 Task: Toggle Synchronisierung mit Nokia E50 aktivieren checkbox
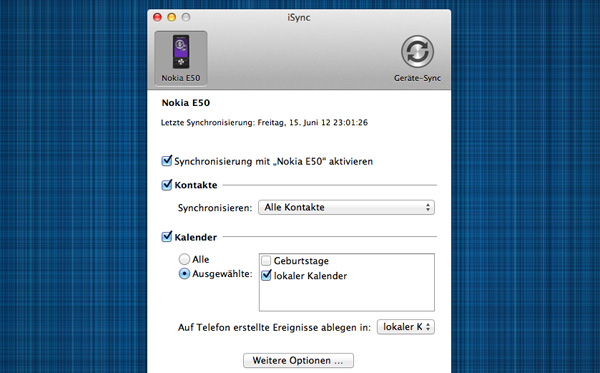tap(167, 161)
